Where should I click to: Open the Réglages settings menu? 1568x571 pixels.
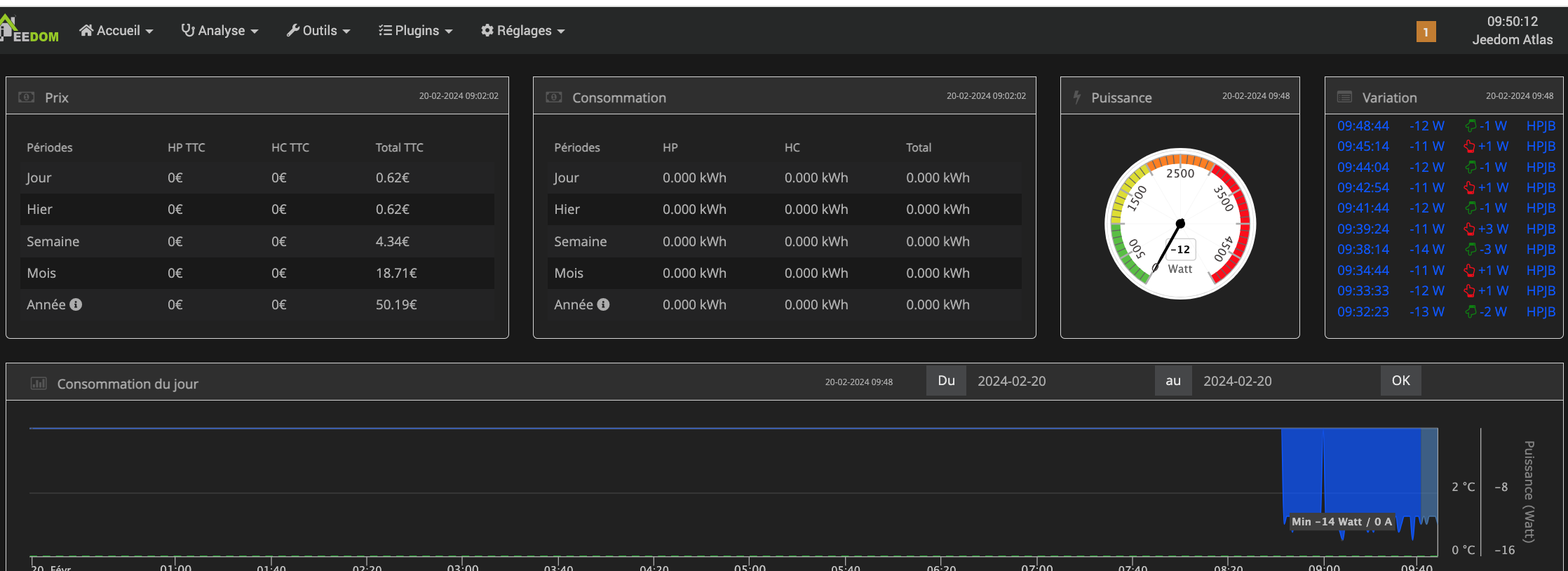tap(523, 30)
